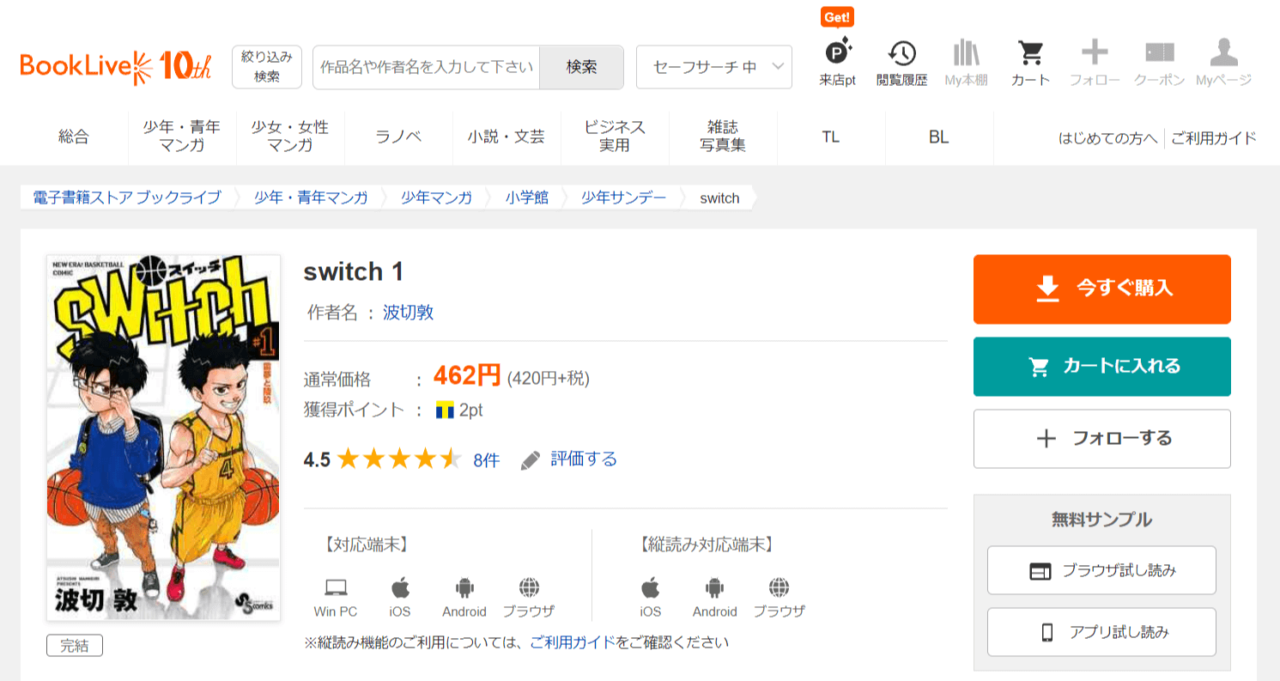1280x681 pixels.
Task: Open the My本棚 bookshelf icon
Action: [966, 62]
